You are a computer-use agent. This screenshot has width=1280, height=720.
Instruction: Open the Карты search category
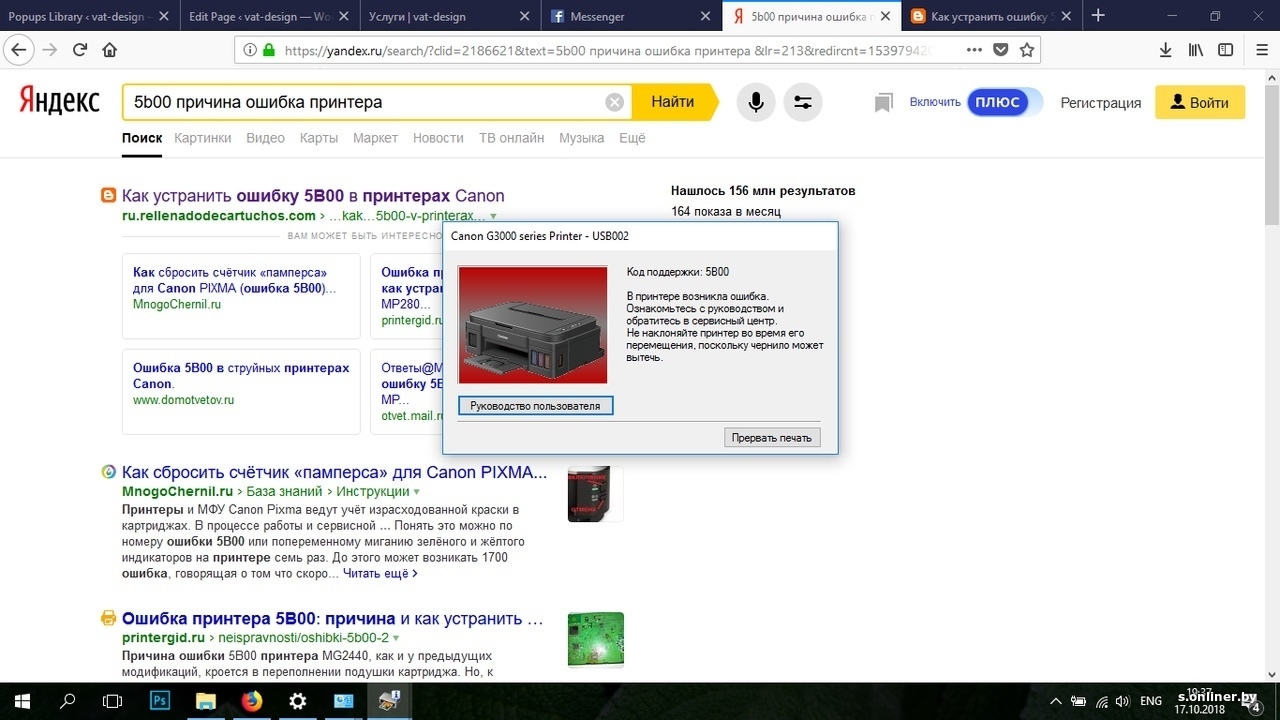click(x=319, y=138)
